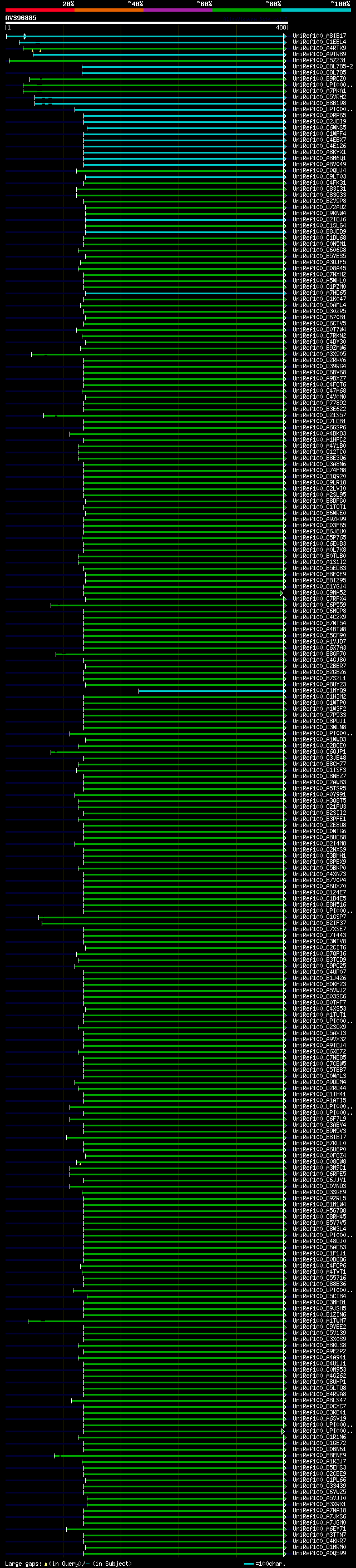The height and width of the screenshot is (1568, 356).
Task: Select hit label UniRef100_Q0RP65
Action: (319, 115)
